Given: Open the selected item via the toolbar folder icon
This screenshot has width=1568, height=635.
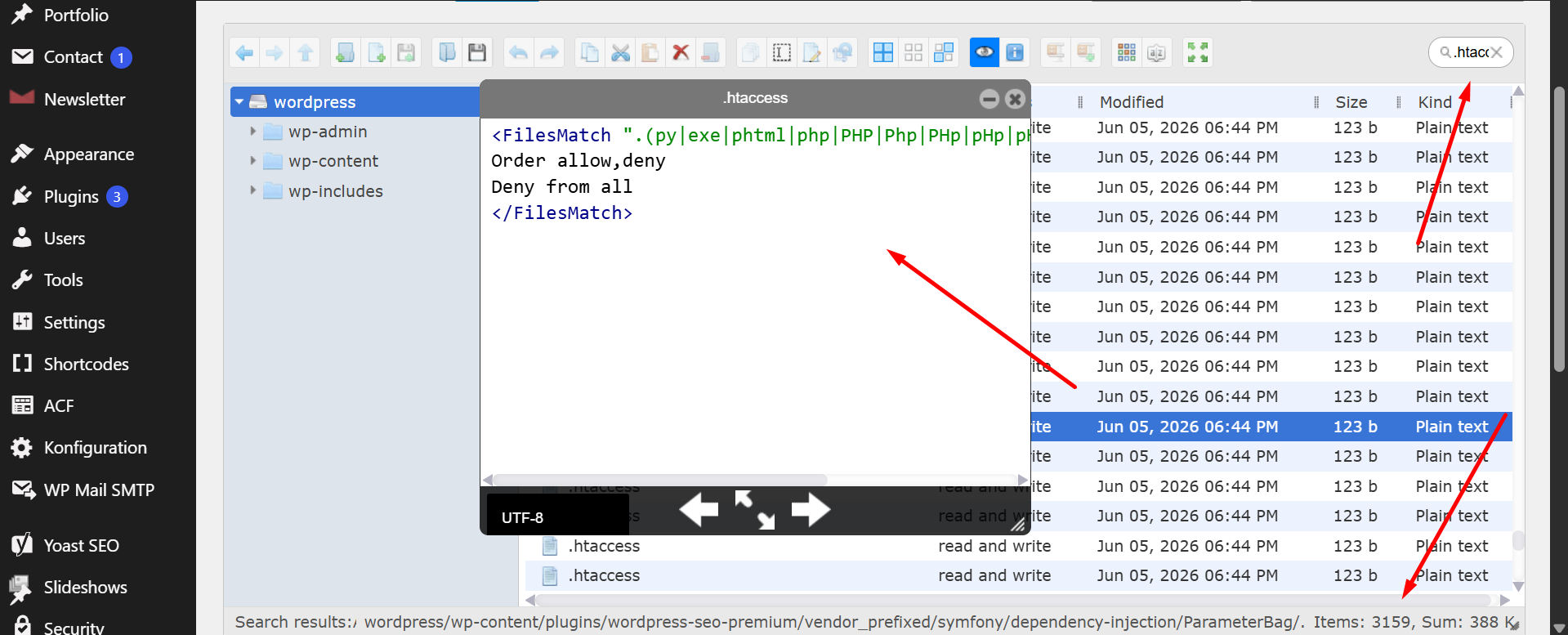Looking at the screenshot, I should pyautogui.click(x=447, y=53).
